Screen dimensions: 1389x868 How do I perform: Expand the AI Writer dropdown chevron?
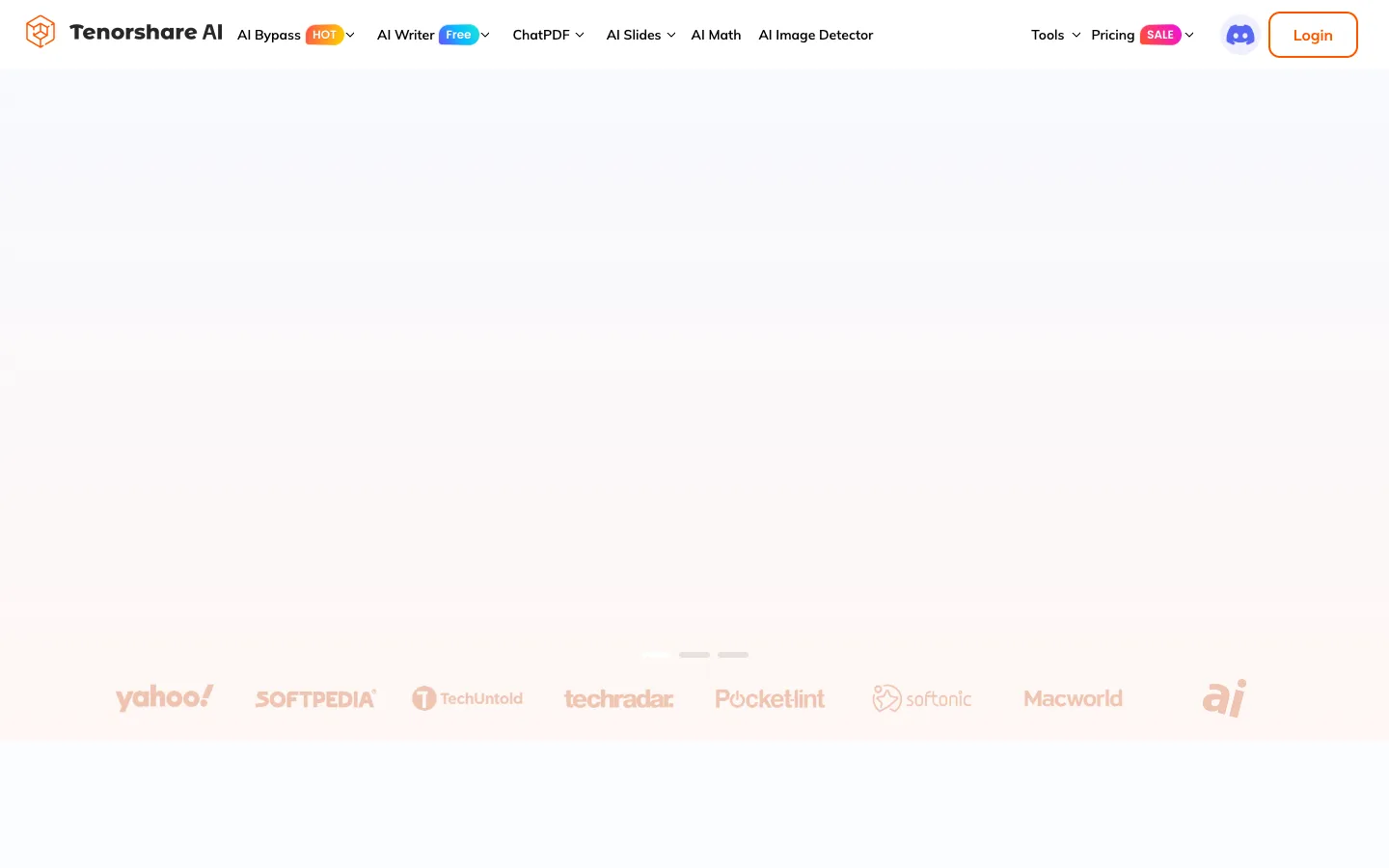485,35
